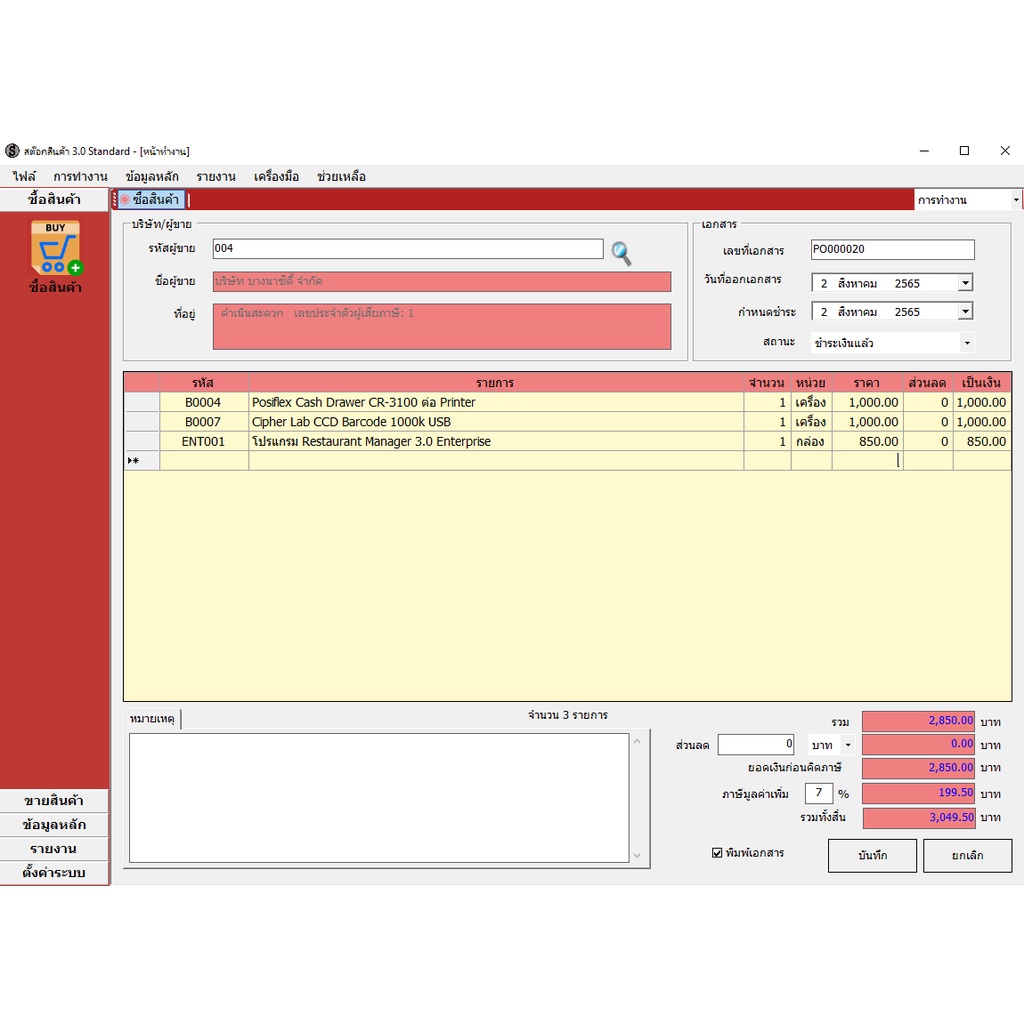Viewport: 1024px width, 1024px height.
Task: Open the document issue date dropdown
Action: coord(965,283)
